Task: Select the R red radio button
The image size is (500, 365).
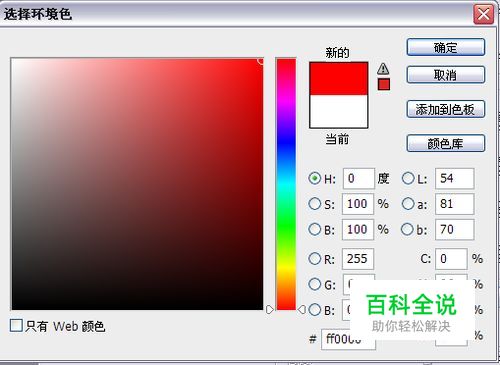Action: (x=314, y=258)
